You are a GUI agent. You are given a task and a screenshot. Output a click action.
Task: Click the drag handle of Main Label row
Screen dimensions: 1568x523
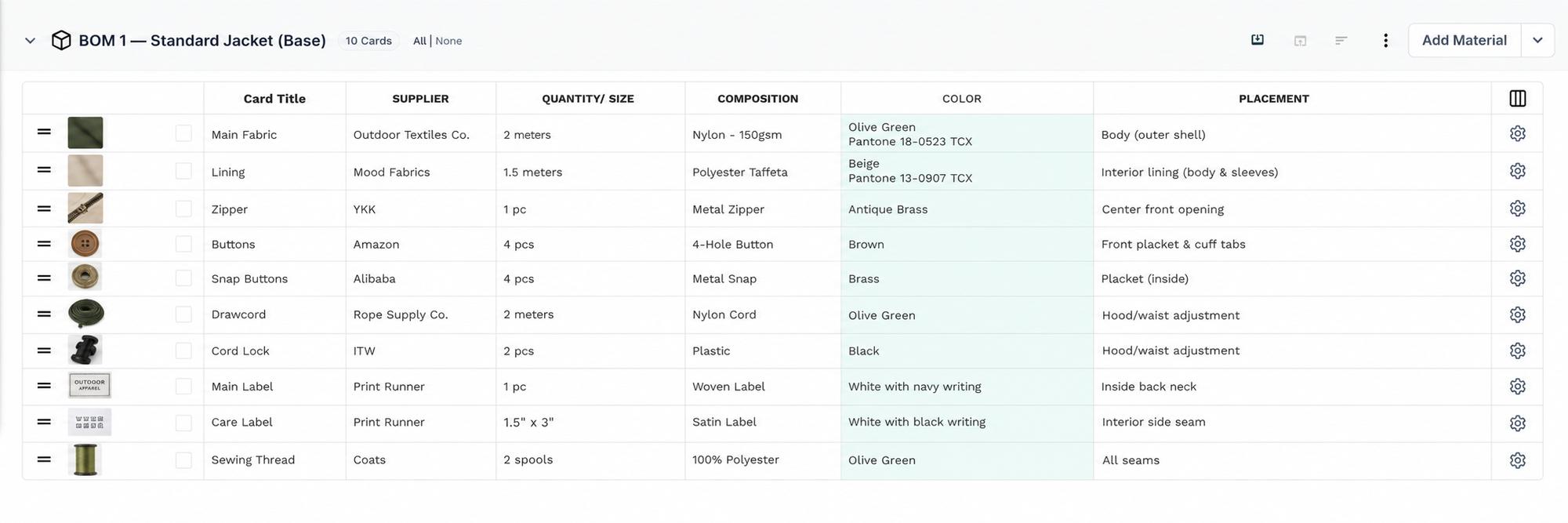[44, 386]
